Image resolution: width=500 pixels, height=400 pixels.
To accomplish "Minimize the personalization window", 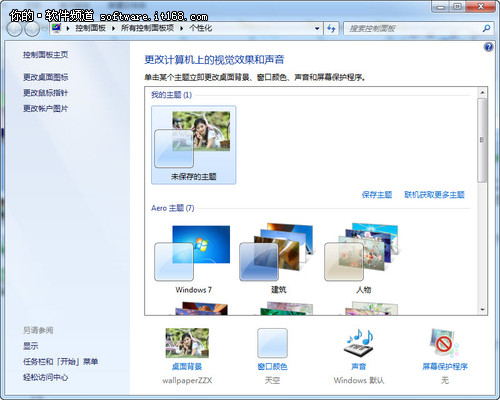I will 440,7.
